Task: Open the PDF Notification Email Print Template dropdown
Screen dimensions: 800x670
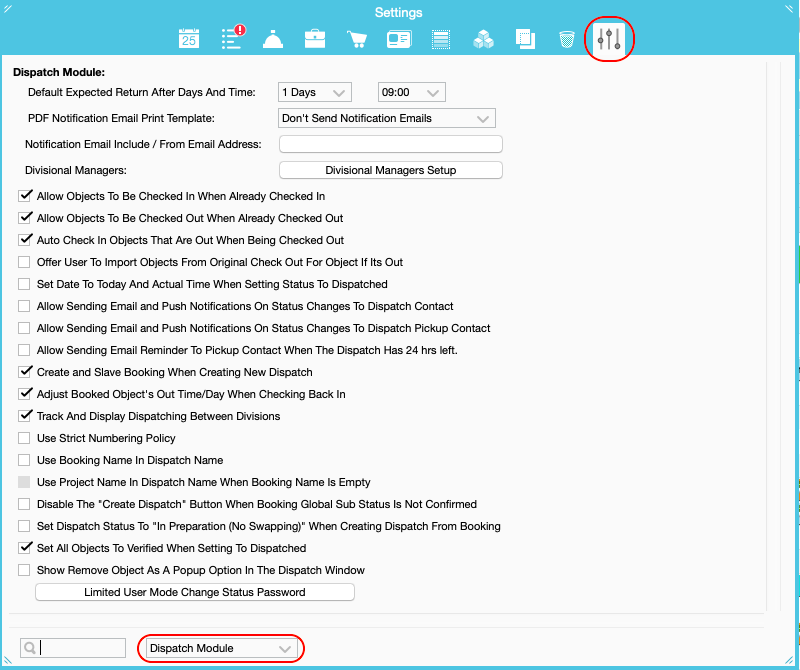Action: coord(386,117)
